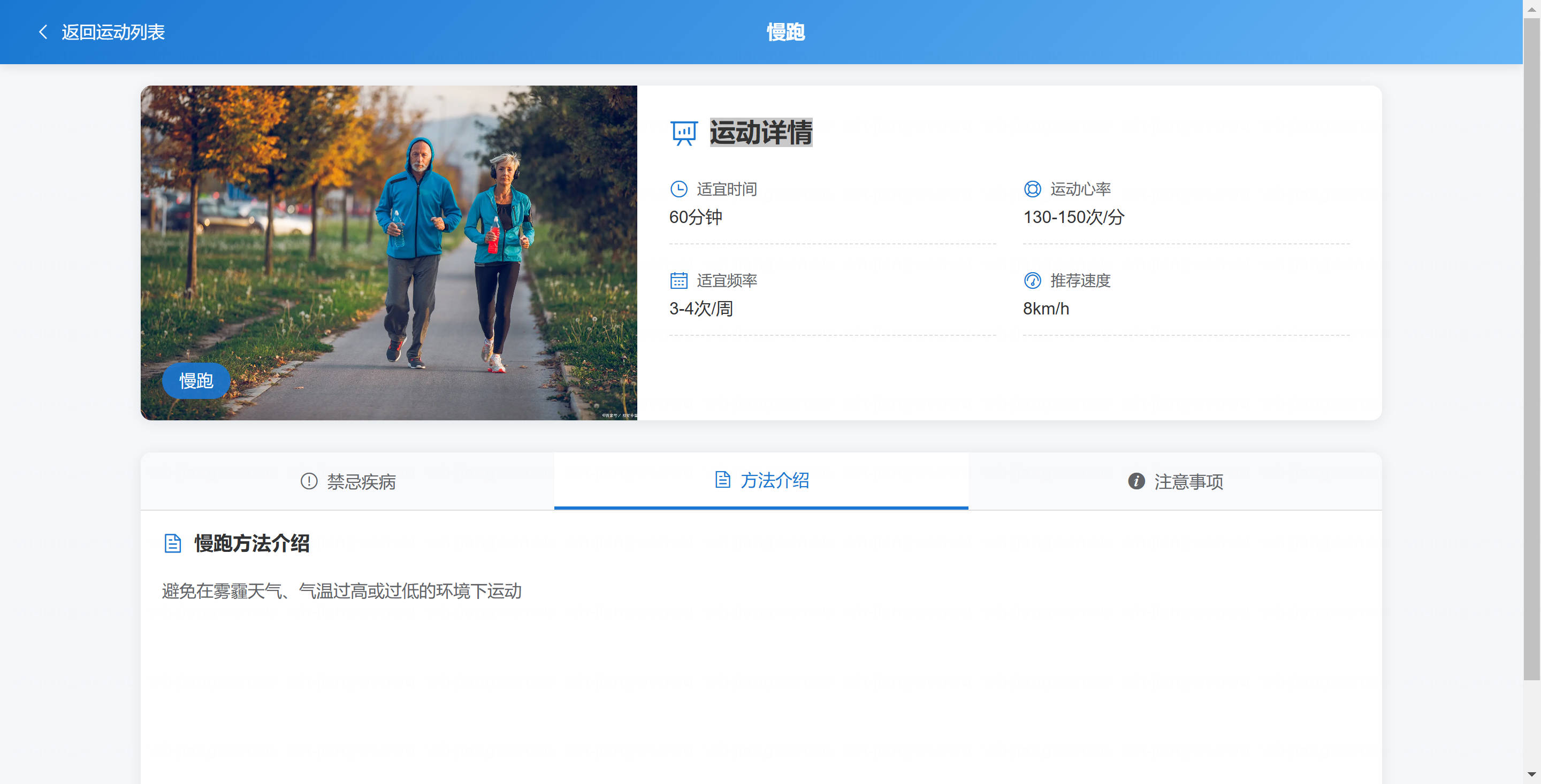Viewport: 1541px width, 784px height.
Task: Click the document icon on 方法介绍 tab
Action: click(723, 480)
